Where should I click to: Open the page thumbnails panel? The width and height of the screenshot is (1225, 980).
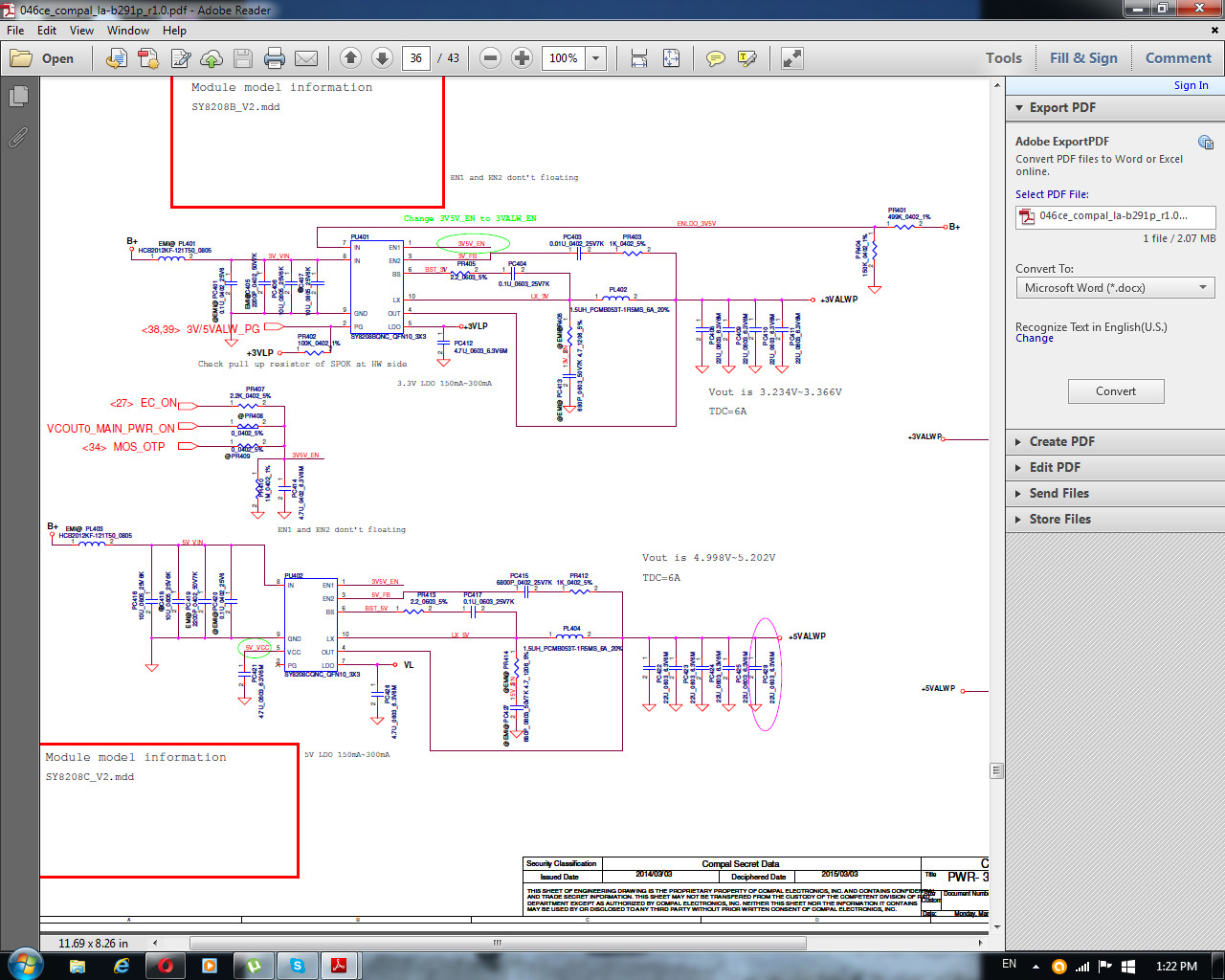tap(18, 97)
